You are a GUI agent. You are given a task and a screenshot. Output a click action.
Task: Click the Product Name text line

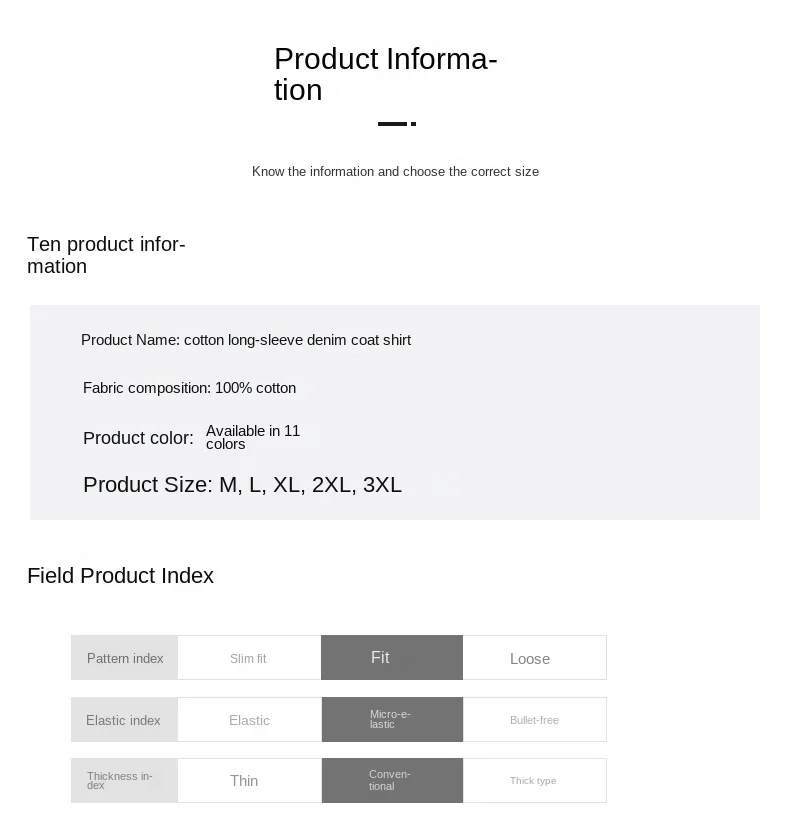246,340
